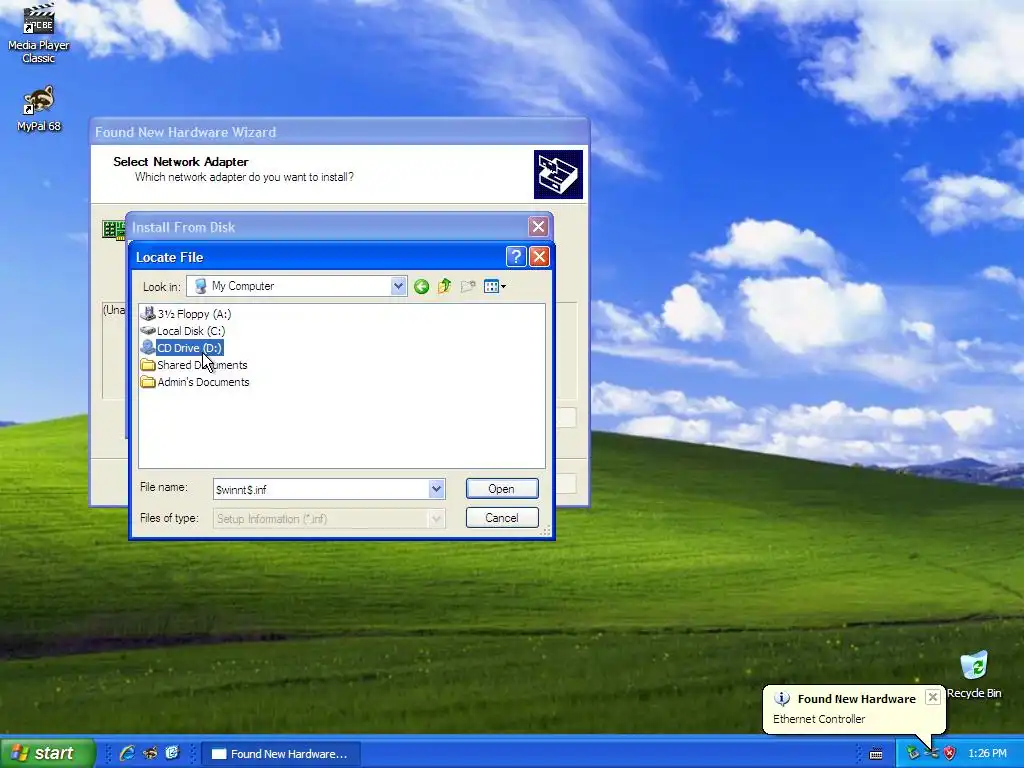The width and height of the screenshot is (1024, 768).
Task: Dismiss the Found New Hardware balloon
Action: (x=933, y=697)
